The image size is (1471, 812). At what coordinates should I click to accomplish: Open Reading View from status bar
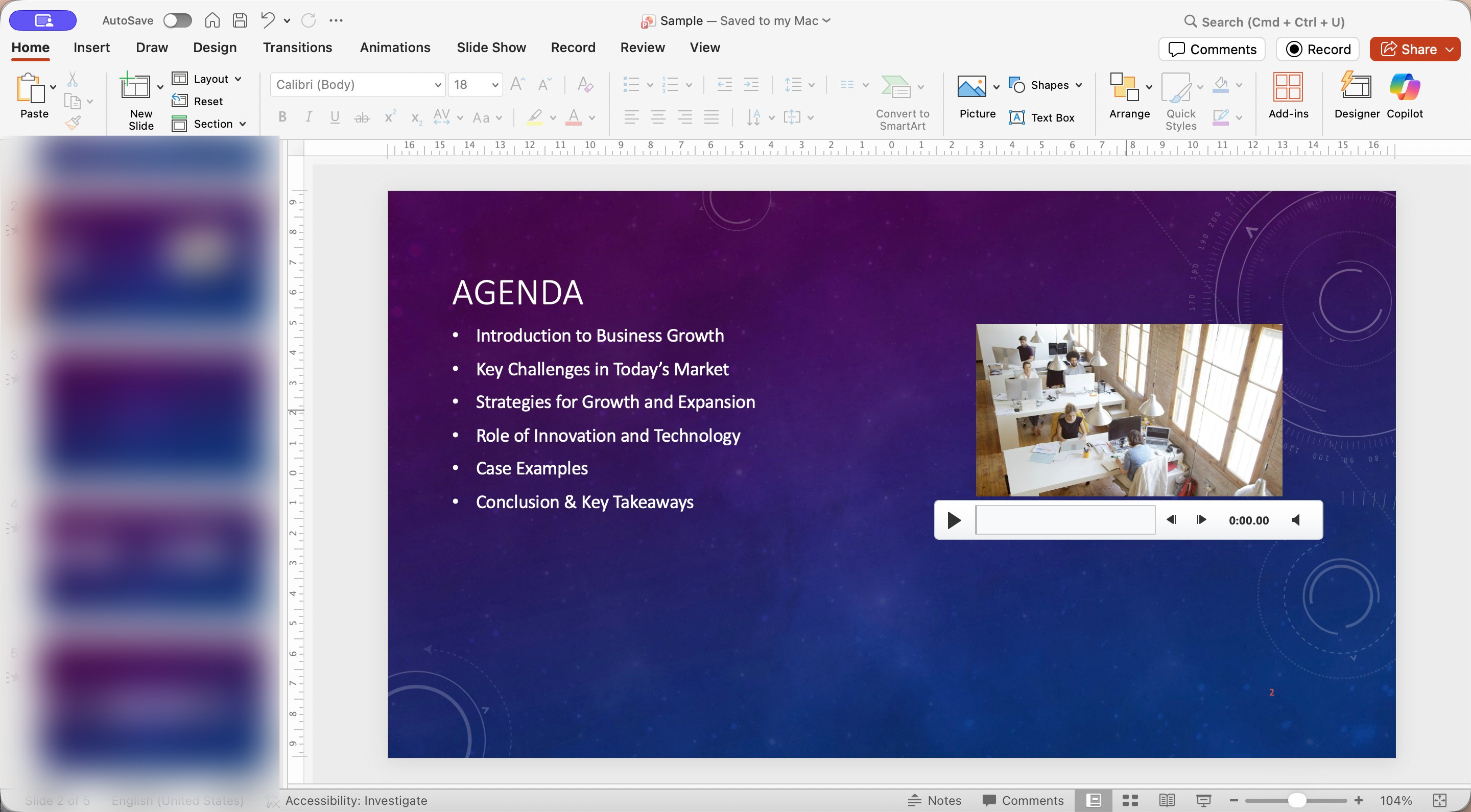(x=1167, y=800)
